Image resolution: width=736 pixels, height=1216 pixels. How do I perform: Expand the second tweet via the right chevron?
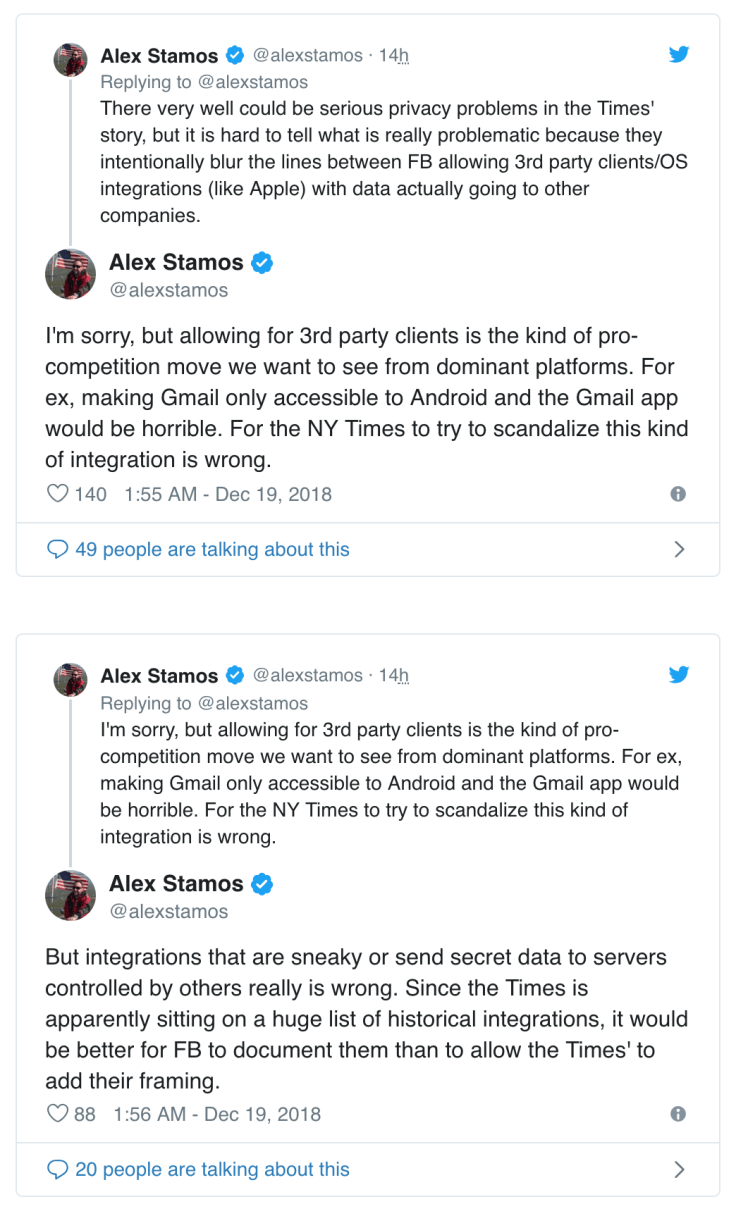pos(680,1169)
